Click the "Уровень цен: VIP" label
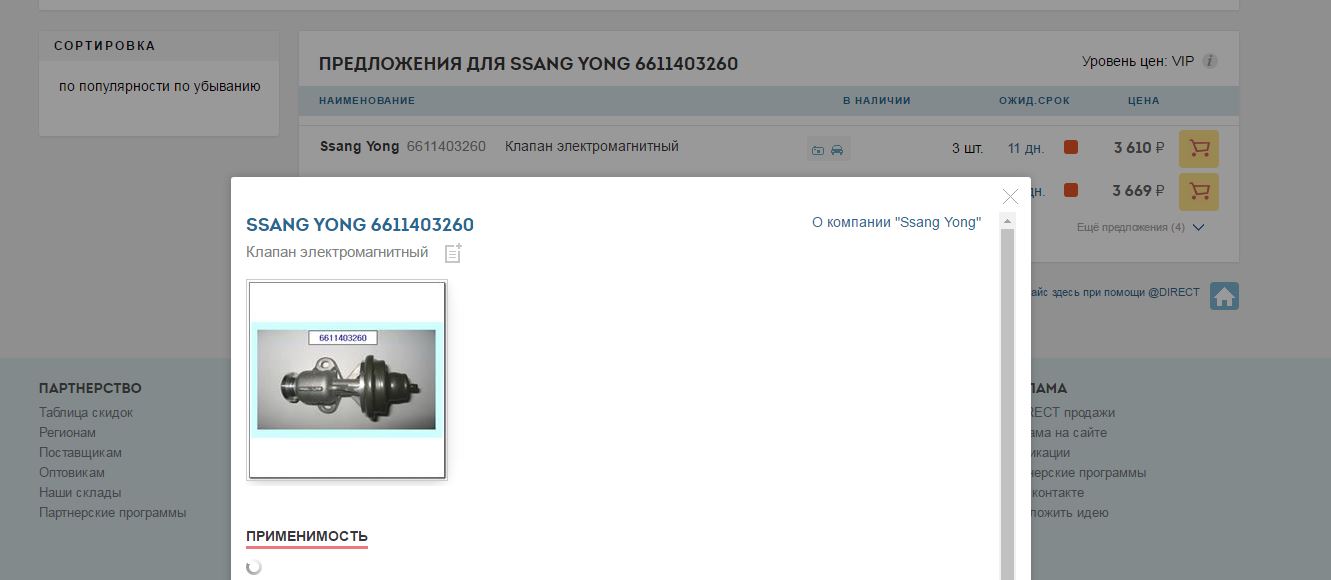Screen dimensions: 1331x580 click(1138, 61)
